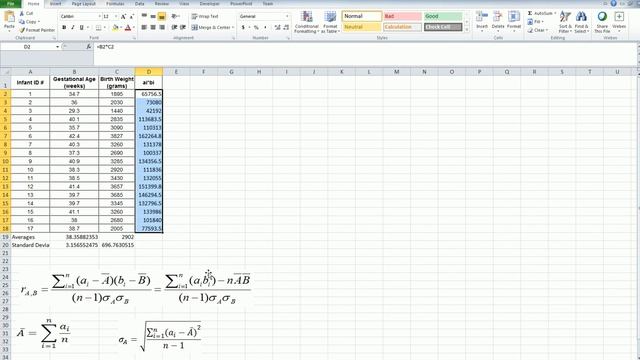Align cell text to the left
The image size is (640, 360).
point(144,27)
